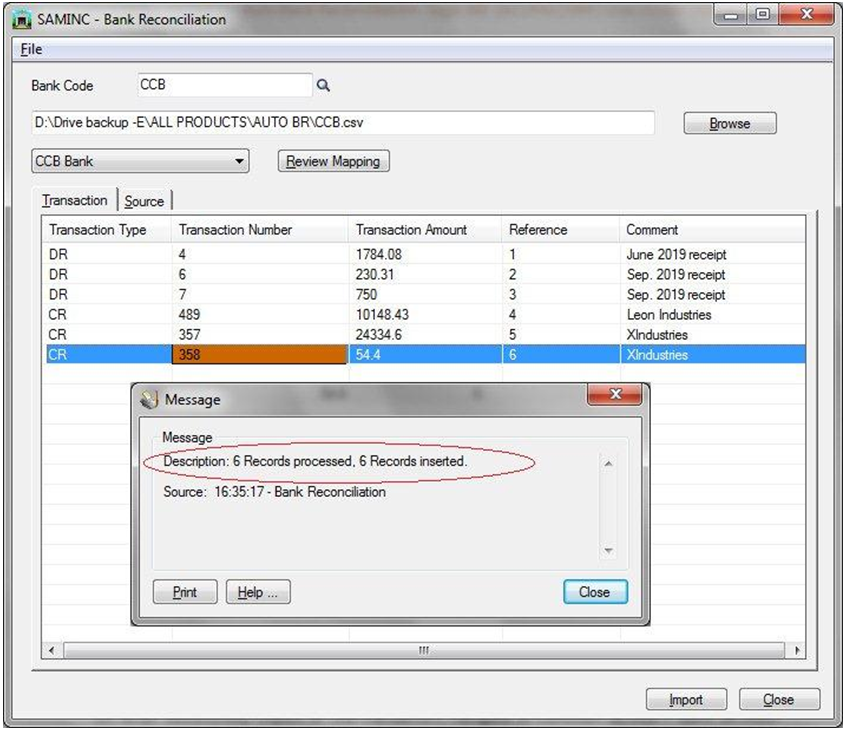Close the SAMINC Bank Reconciliation window
This screenshot has width=845, height=731.
806,15
